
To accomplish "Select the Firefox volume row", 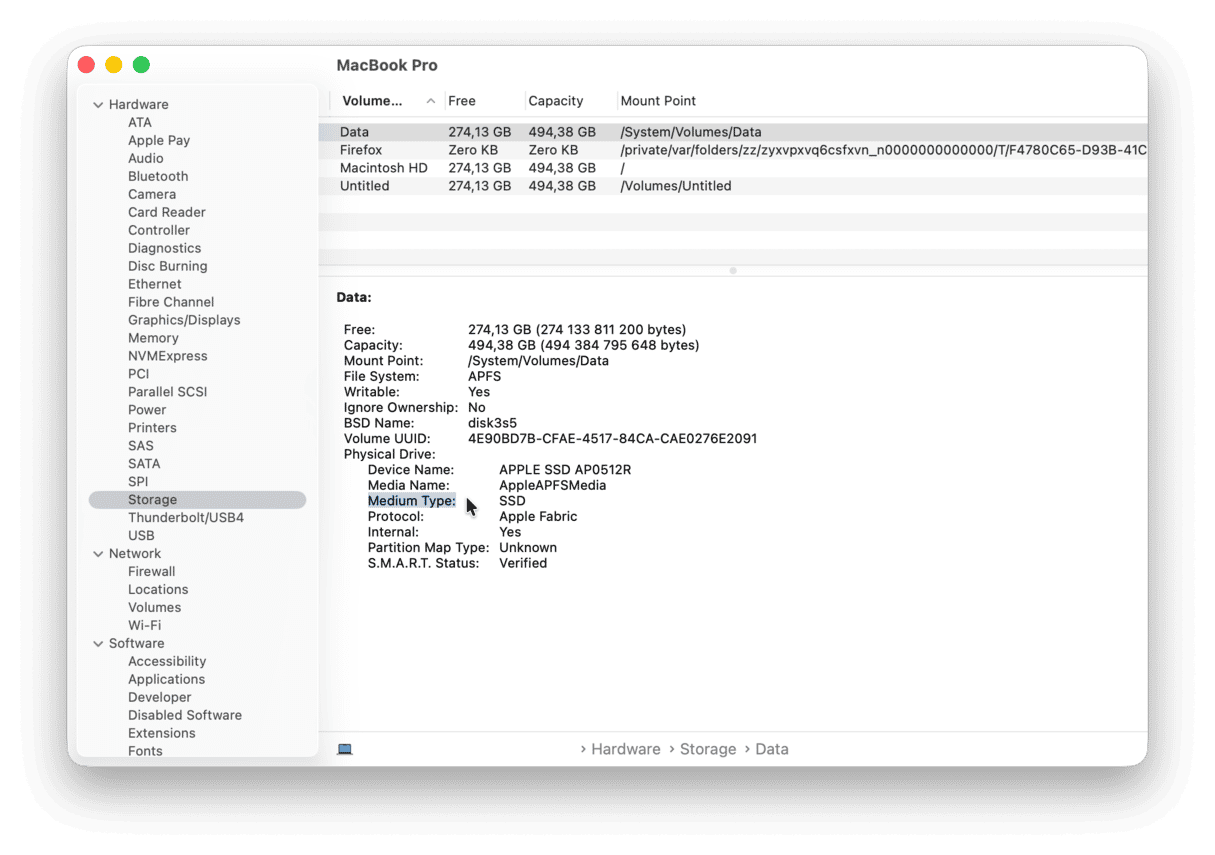I will coord(733,150).
